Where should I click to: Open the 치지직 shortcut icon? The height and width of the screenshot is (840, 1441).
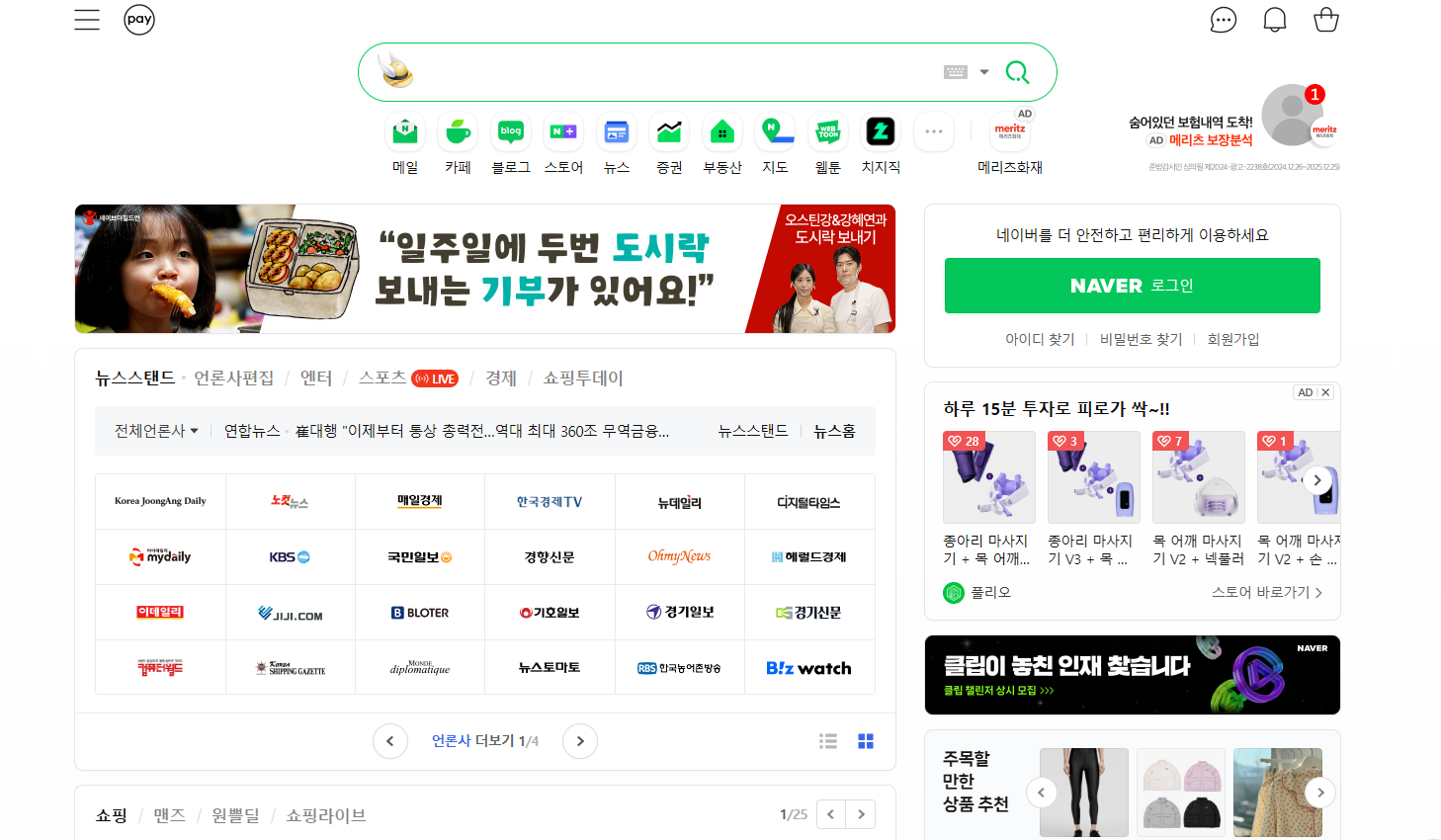coord(881,143)
